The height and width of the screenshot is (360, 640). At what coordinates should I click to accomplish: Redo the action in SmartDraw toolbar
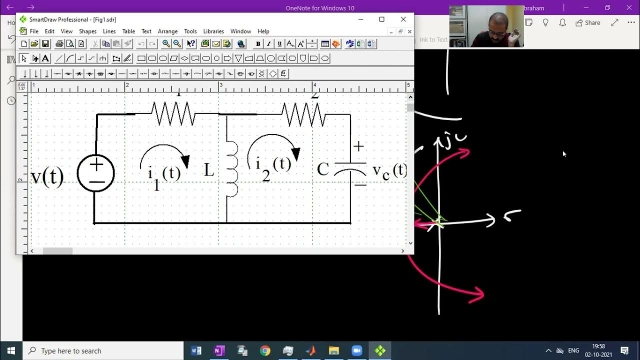coord(152,44)
